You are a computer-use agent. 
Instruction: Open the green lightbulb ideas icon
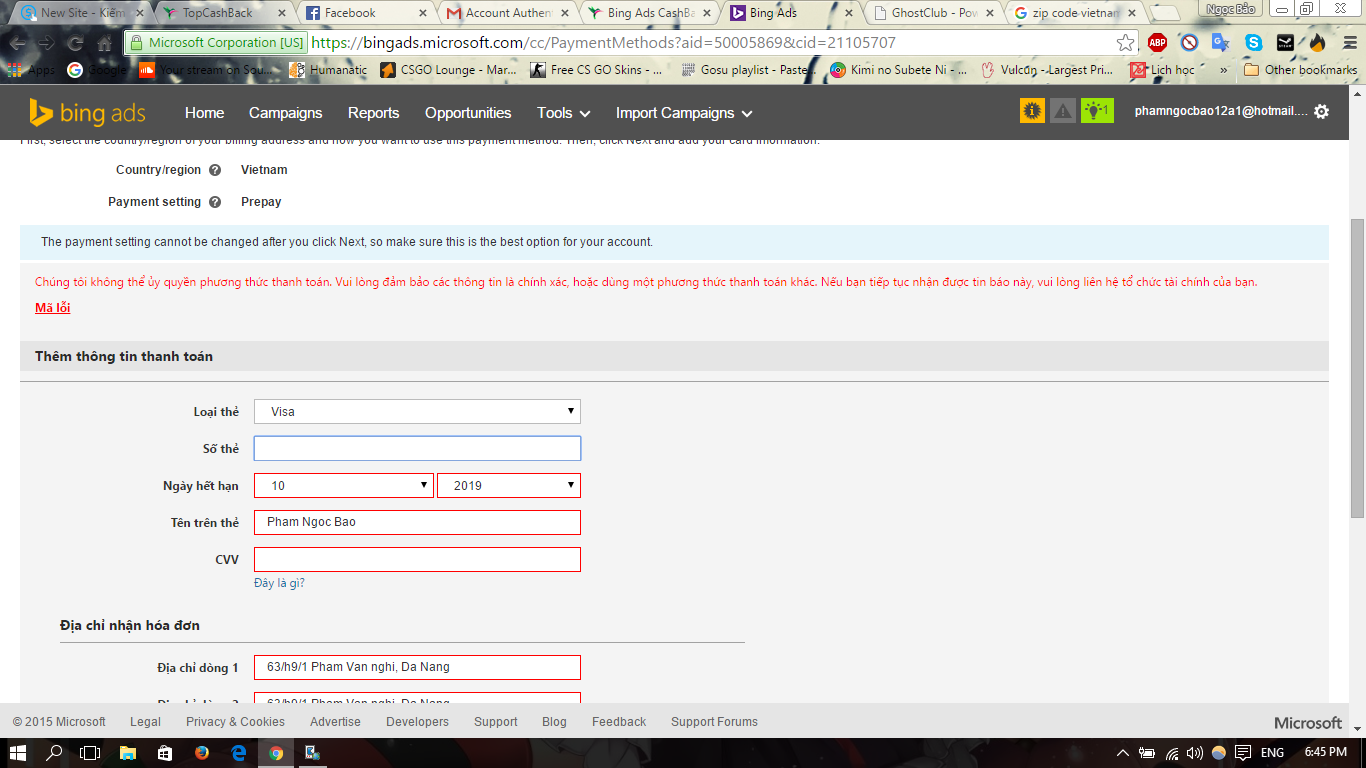(1097, 111)
